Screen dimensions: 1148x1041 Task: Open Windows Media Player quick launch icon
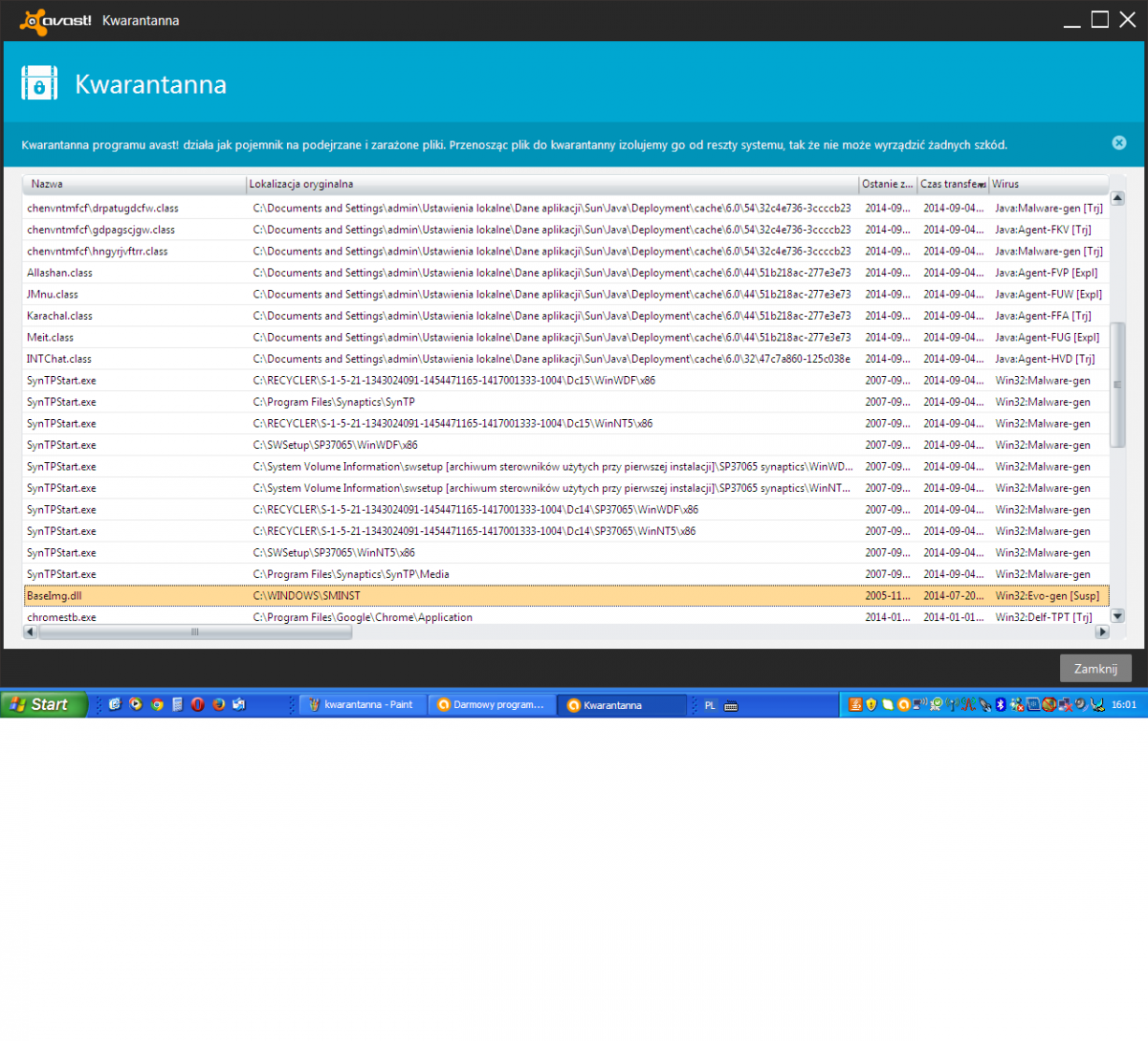pyautogui.click(x=136, y=704)
